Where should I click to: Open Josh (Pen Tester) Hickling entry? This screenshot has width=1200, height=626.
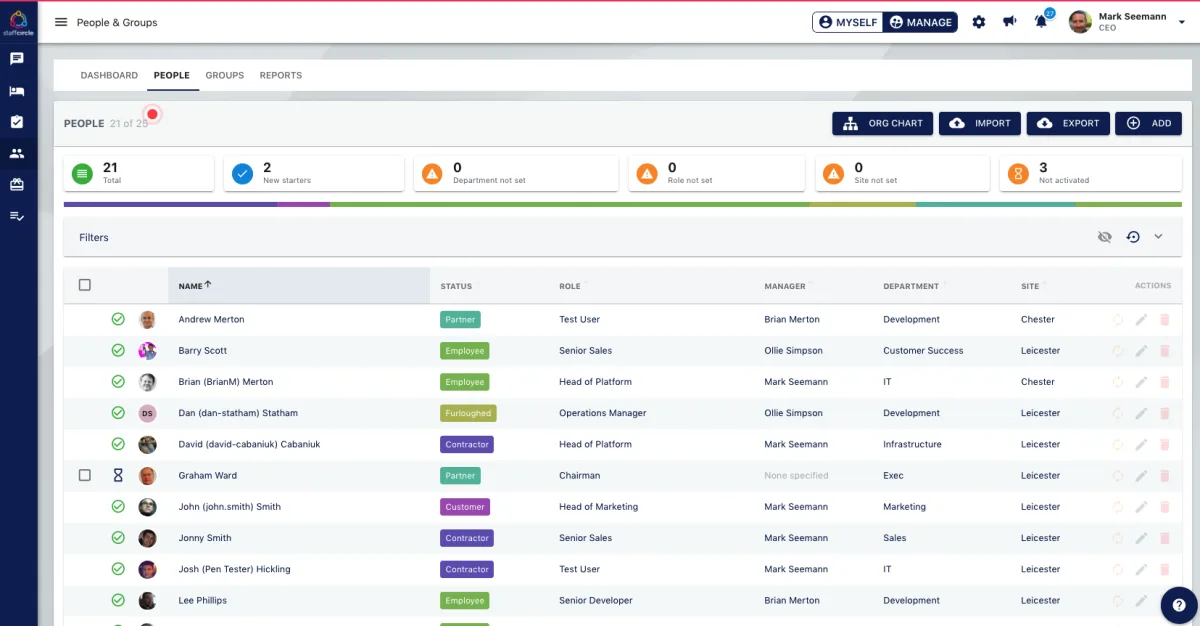tap(235, 569)
